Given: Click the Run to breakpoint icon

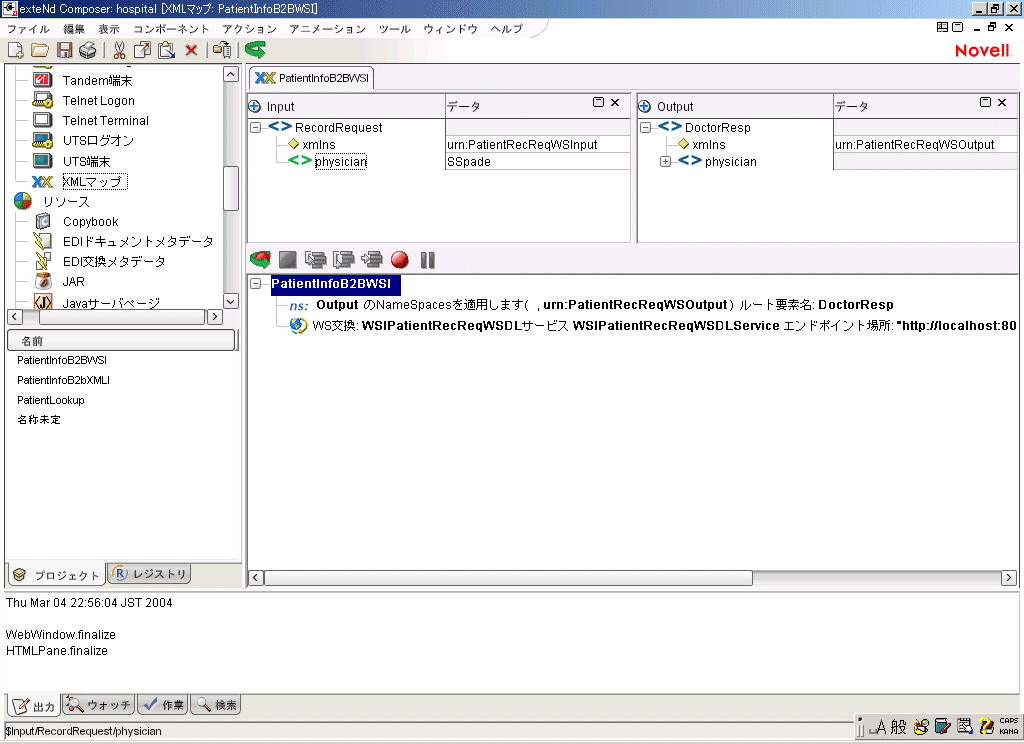Looking at the screenshot, I should [372, 260].
